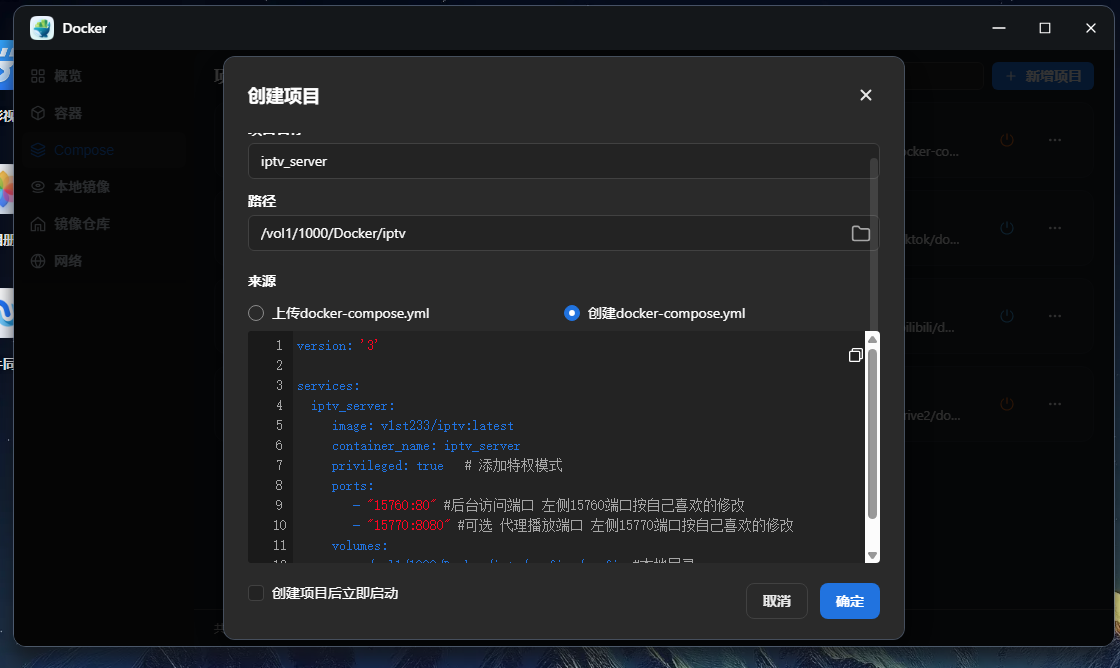This screenshot has width=1120, height=668.
Task: Click code editor scrollbar down arrow
Action: pyautogui.click(x=872, y=555)
